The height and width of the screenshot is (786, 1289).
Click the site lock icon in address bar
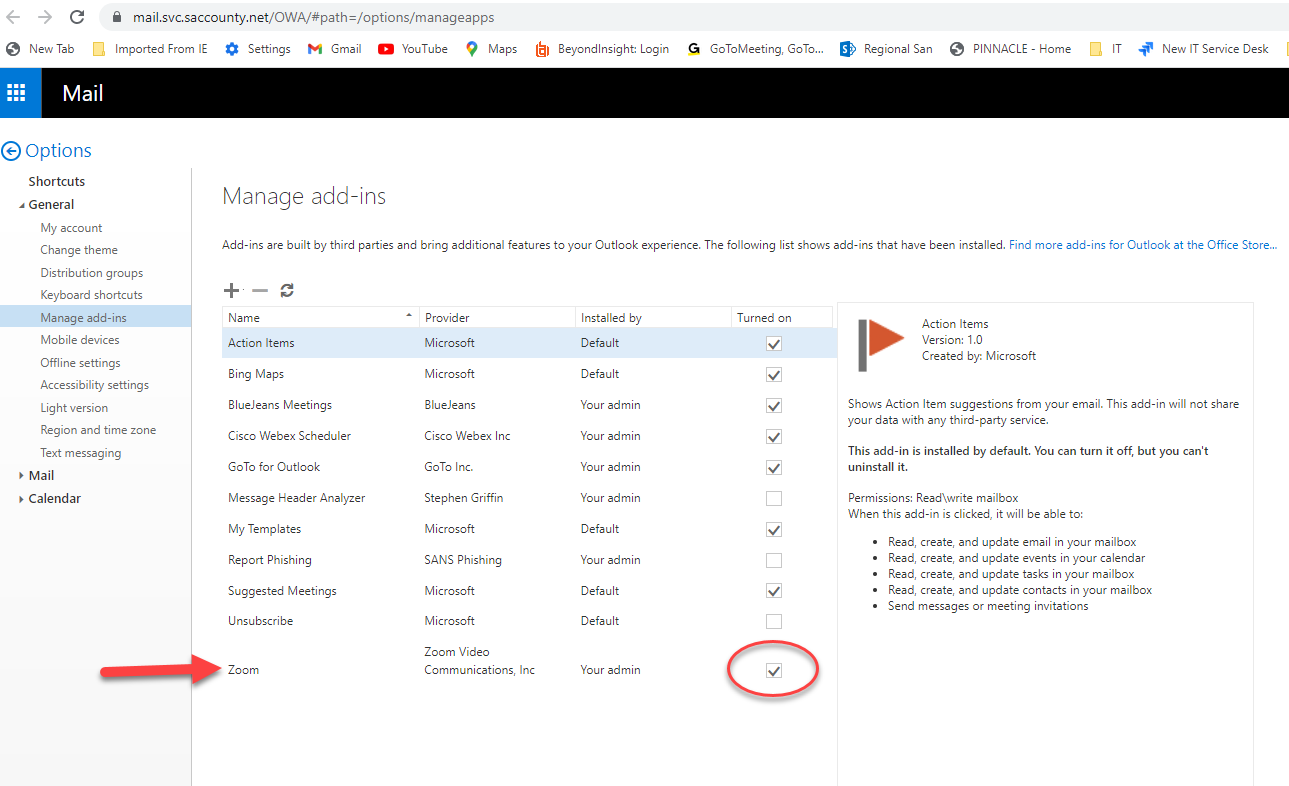click(117, 17)
